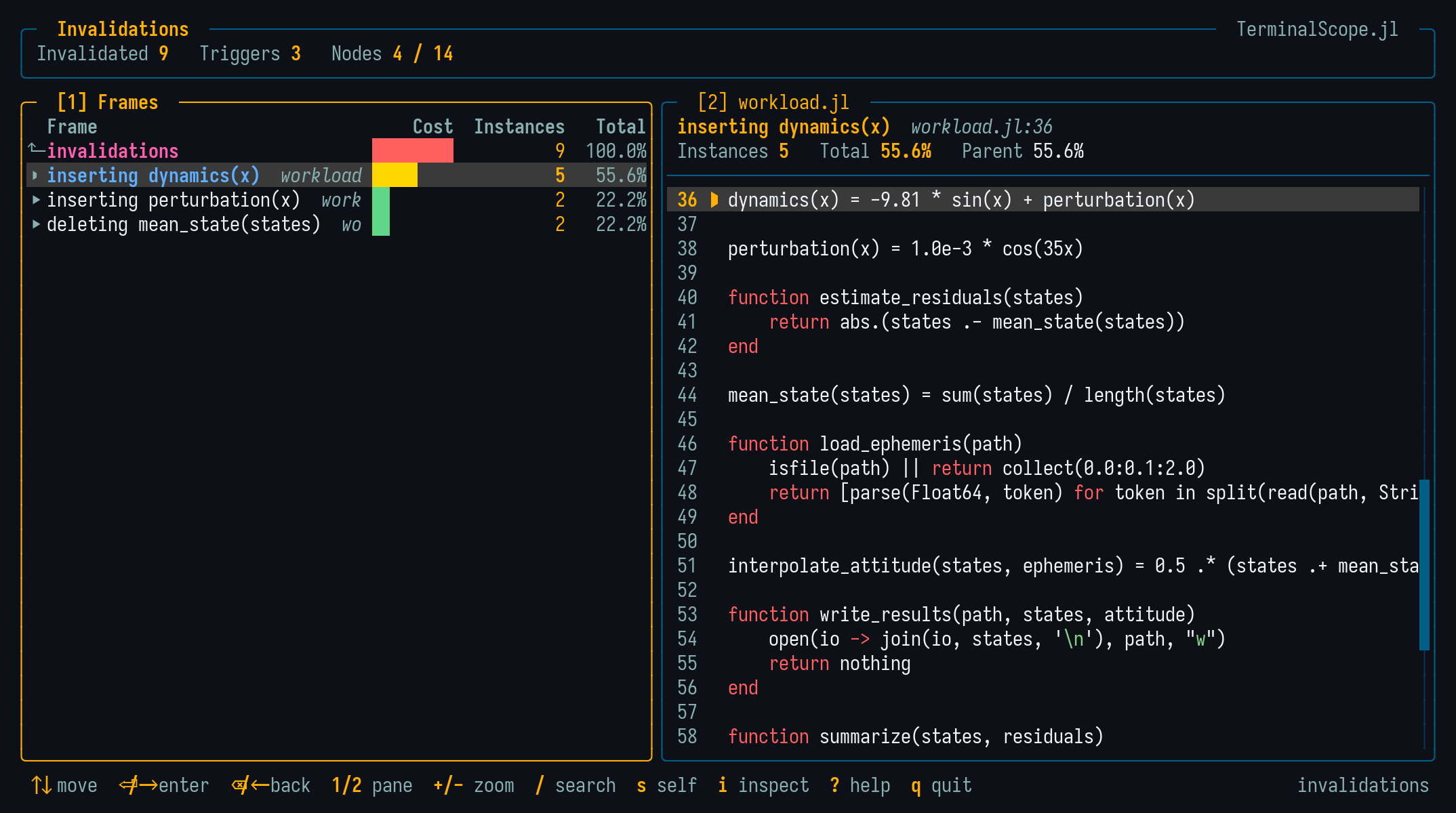
Task: Sort by the Total column header
Action: click(x=621, y=127)
